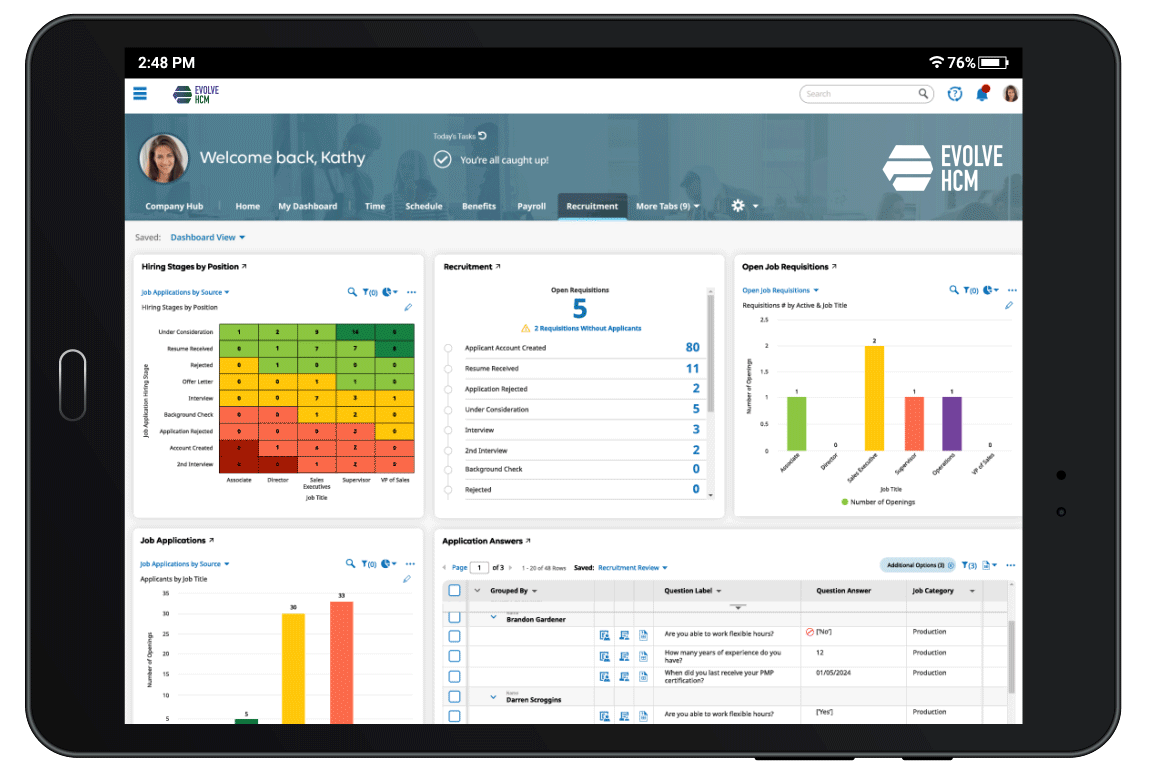Change chart type in Hiring Stages widget
This screenshot has width=1150, height=770.
point(390,292)
